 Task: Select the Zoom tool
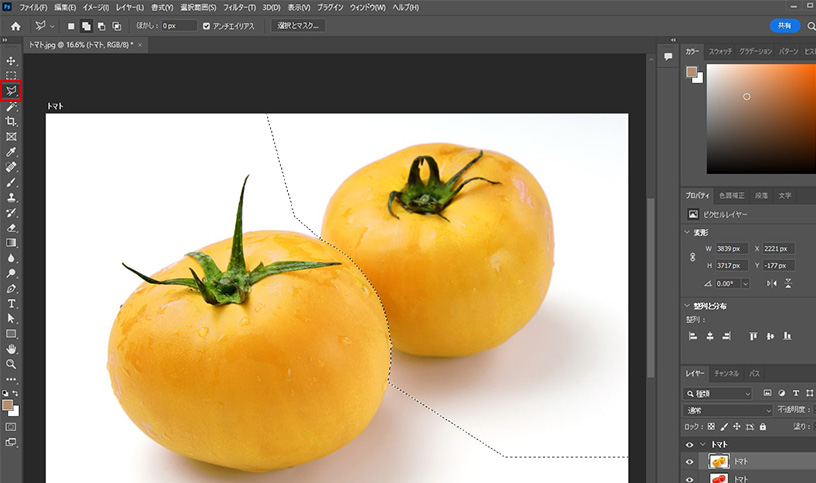click(11, 364)
